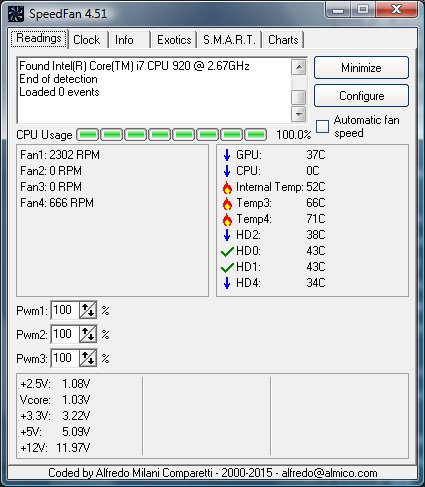Viewport: 425px width, 487px height.
Task: Click the Pwm2 up/down spinner arrows
Action: click(x=88, y=334)
